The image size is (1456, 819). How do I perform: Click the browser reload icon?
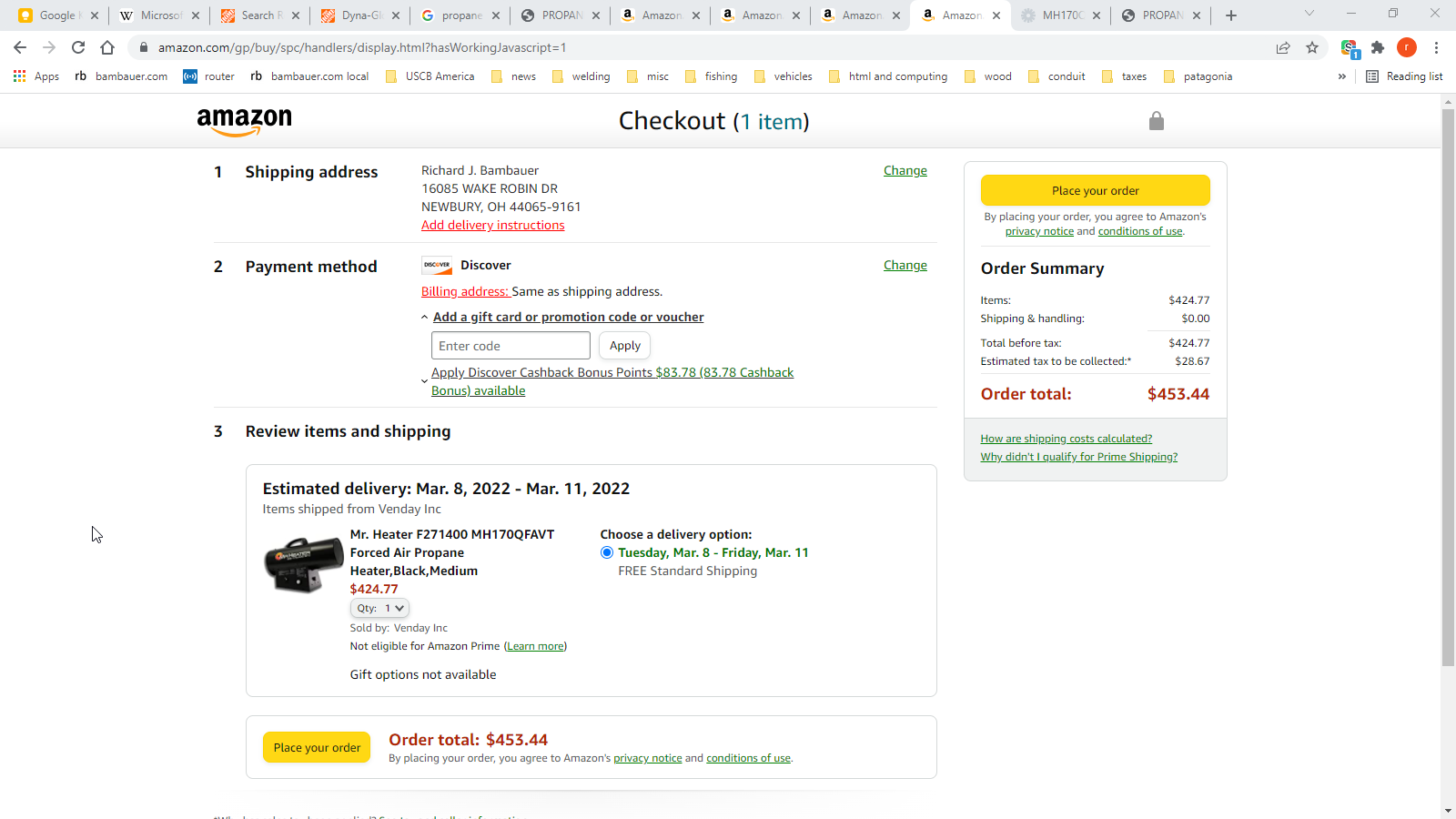point(78,47)
